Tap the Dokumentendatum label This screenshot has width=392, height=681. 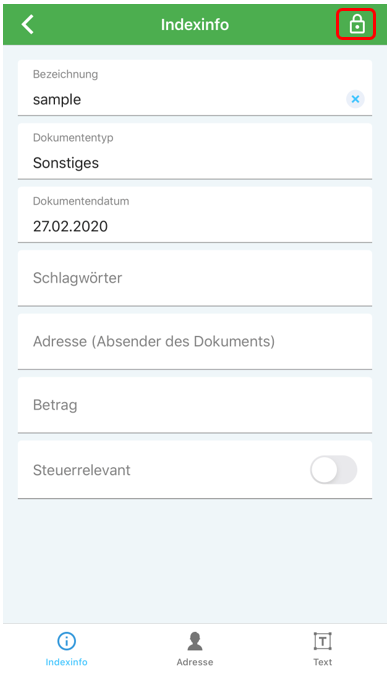coord(81,202)
